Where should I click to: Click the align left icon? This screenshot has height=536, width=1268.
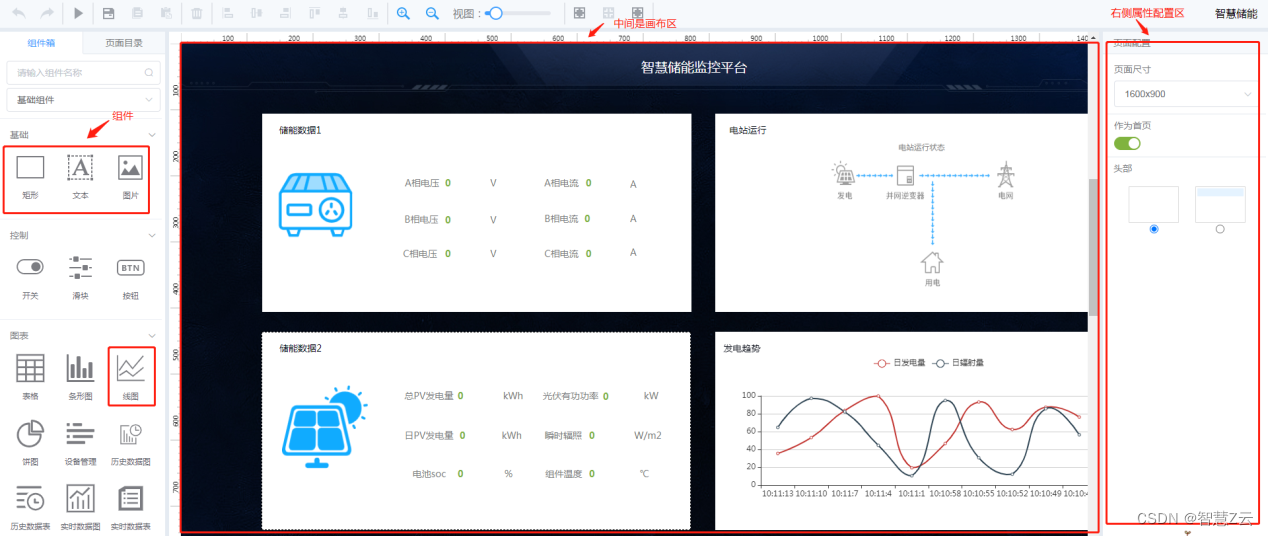pyautogui.click(x=228, y=13)
